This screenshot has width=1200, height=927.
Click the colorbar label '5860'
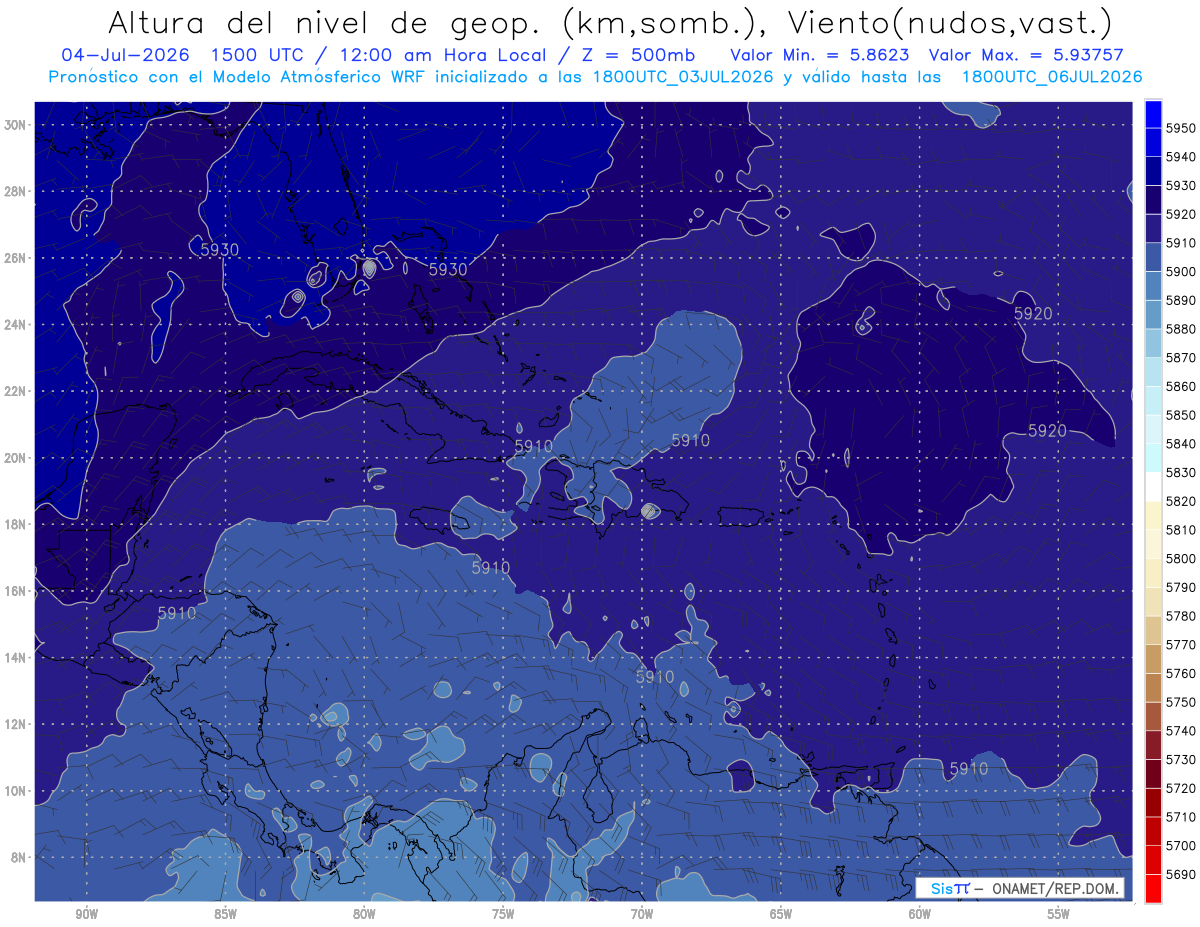click(x=1181, y=387)
